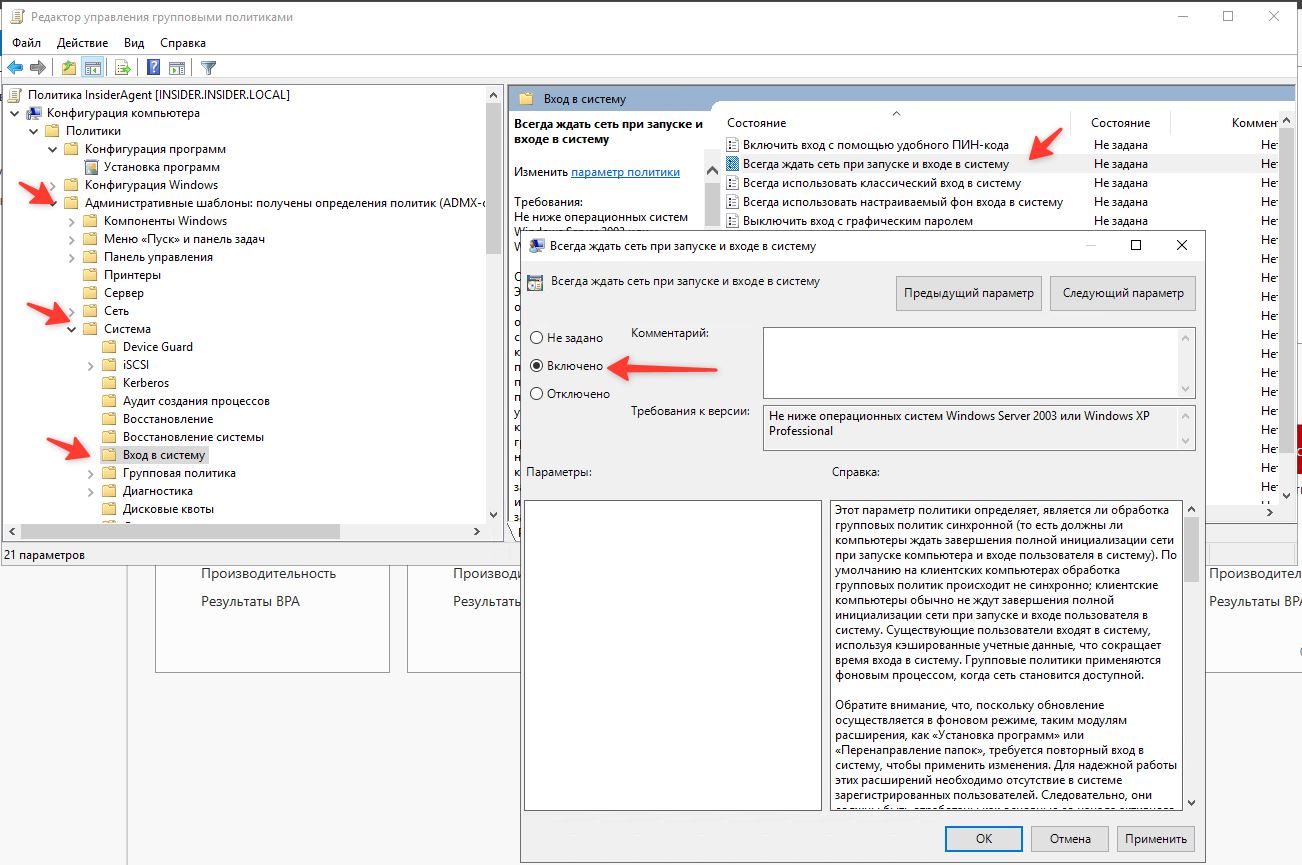This screenshot has width=1302, height=865.
Task: Open the Файл menu
Action: tap(27, 43)
